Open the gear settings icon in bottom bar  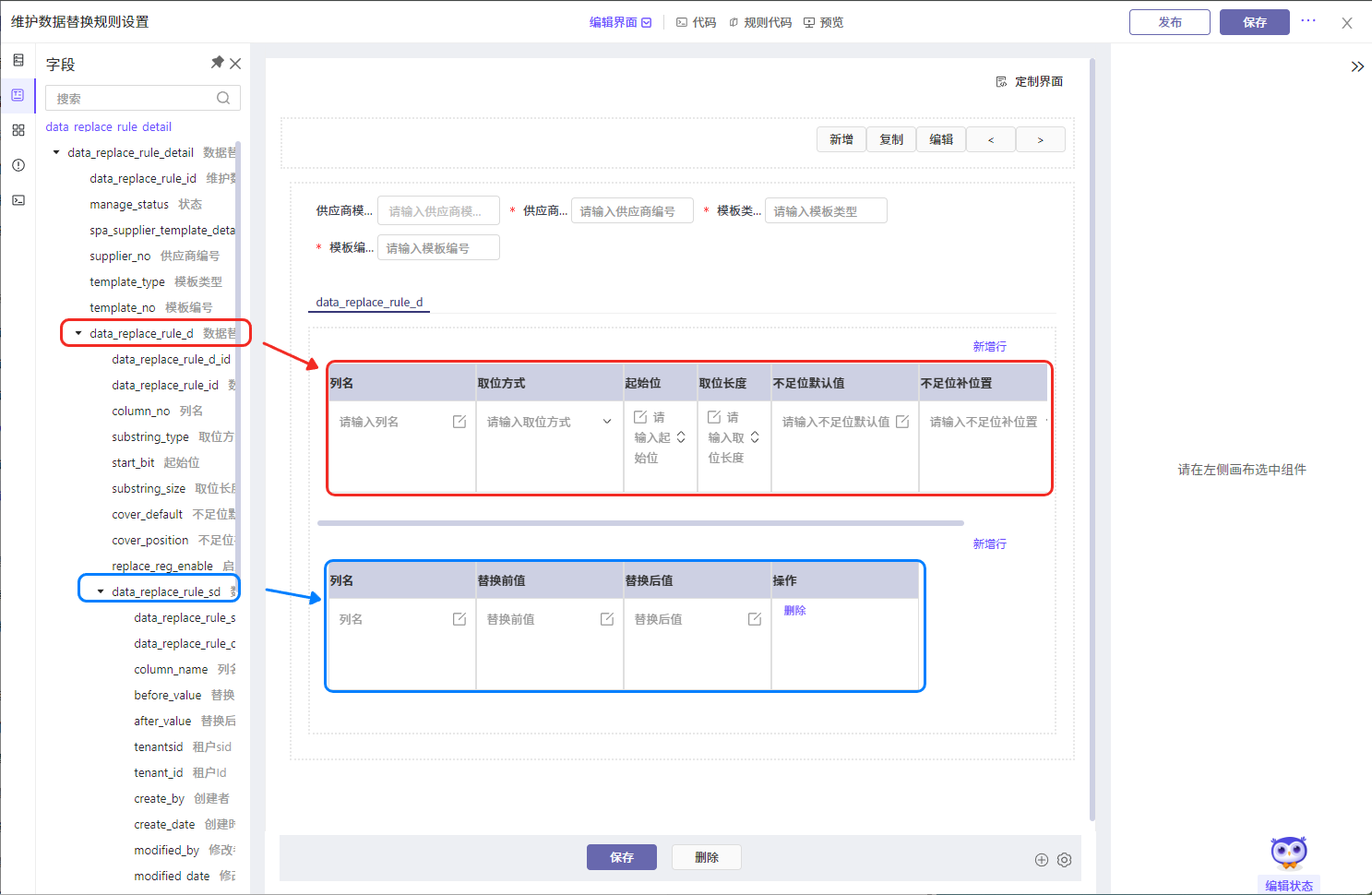click(1064, 860)
